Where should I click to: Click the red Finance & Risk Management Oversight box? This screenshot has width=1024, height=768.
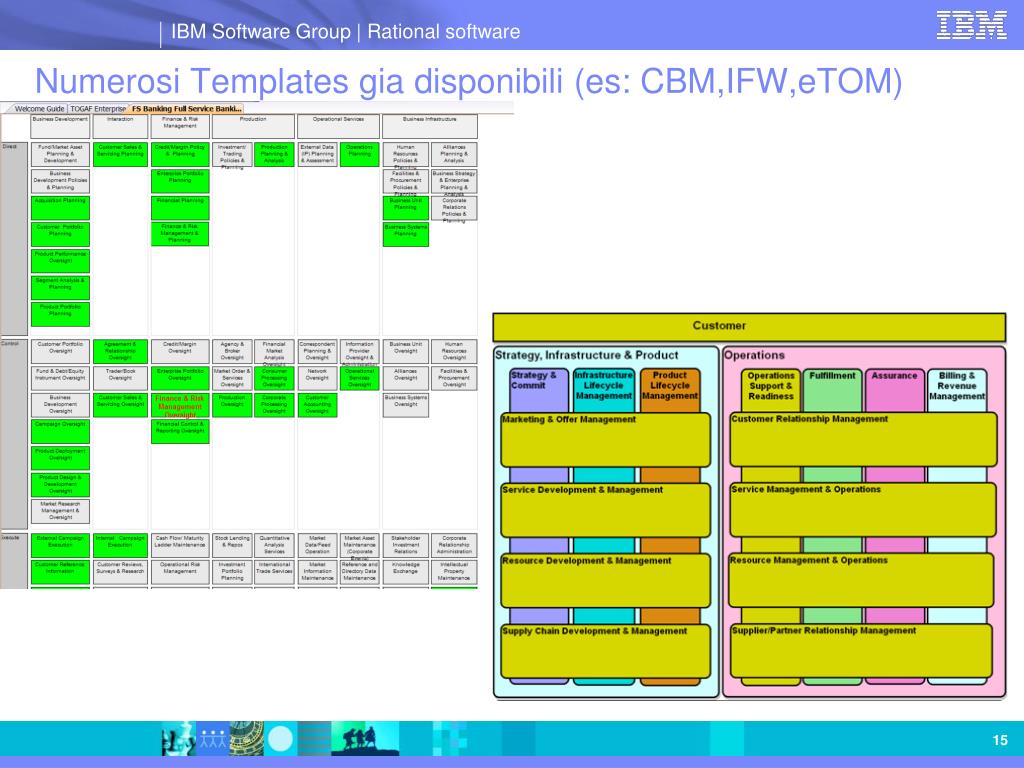(x=180, y=405)
